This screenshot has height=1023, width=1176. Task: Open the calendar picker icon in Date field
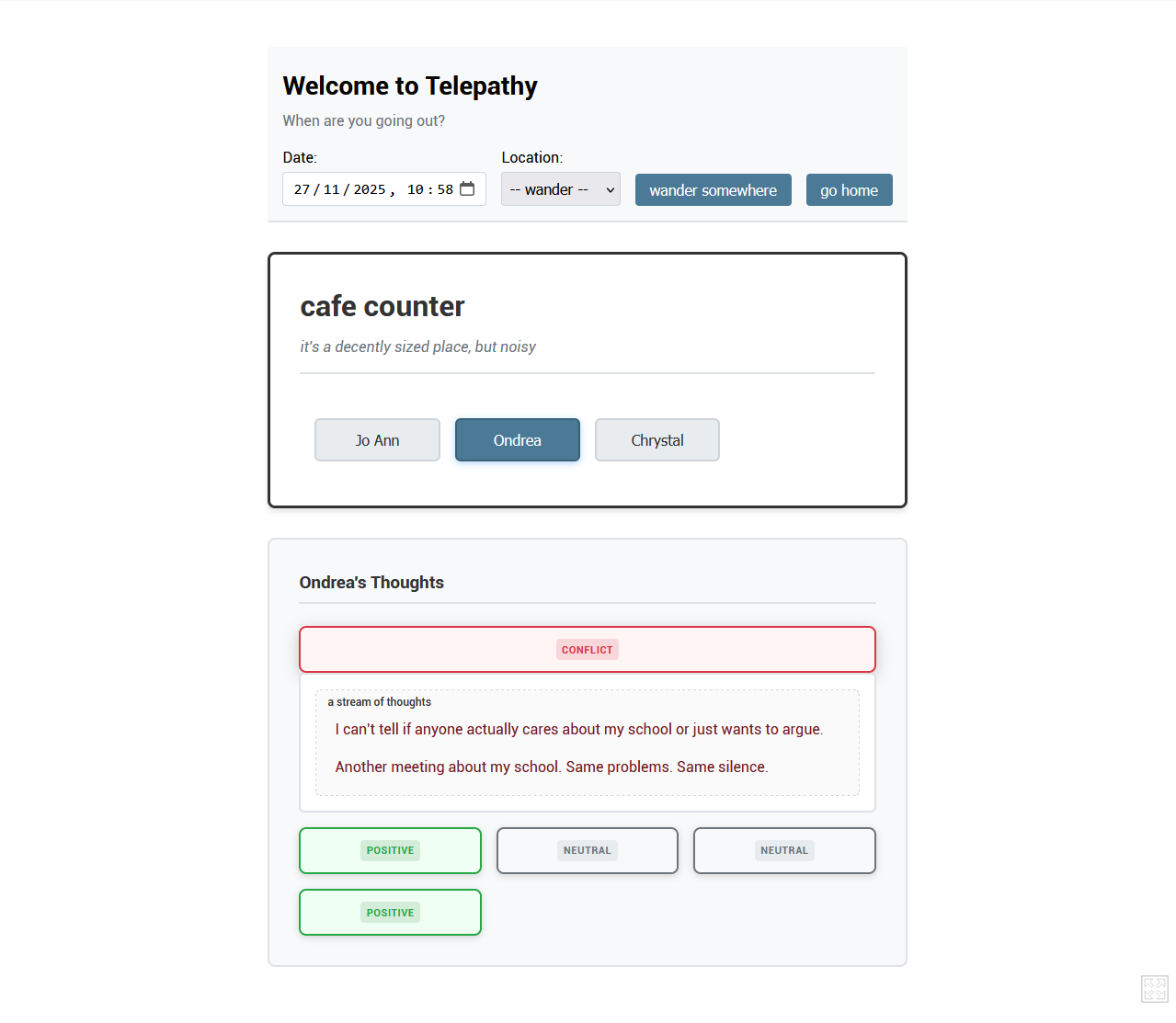point(467,188)
